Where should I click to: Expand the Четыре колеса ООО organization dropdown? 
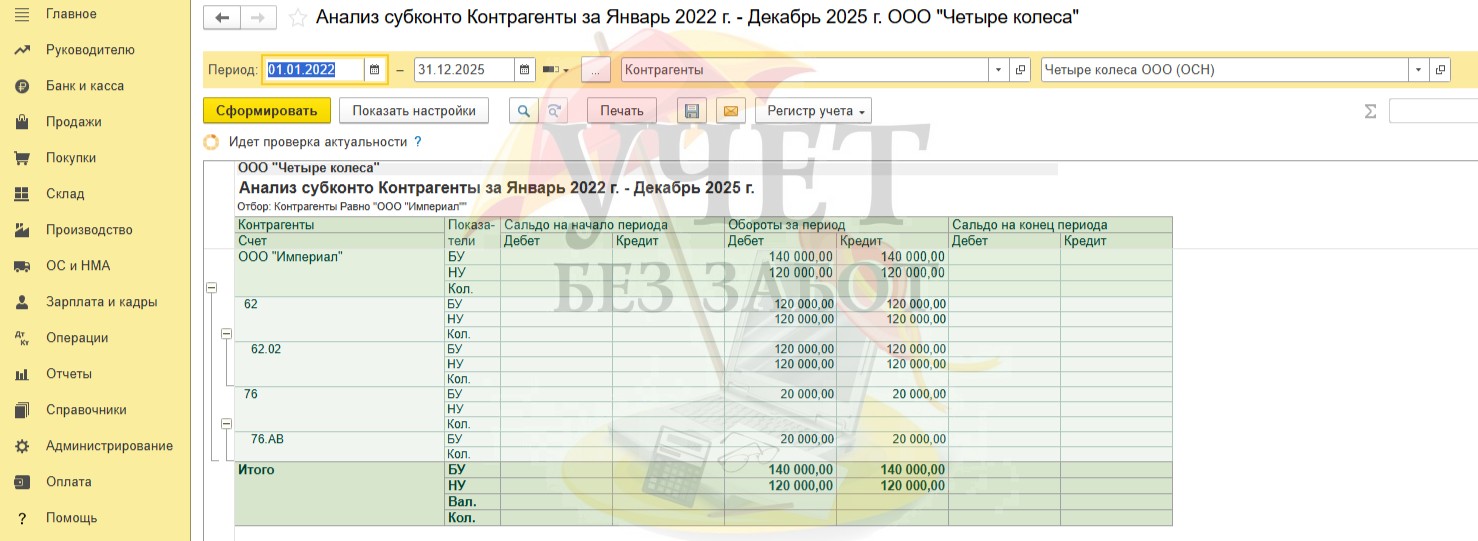(x=1418, y=70)
